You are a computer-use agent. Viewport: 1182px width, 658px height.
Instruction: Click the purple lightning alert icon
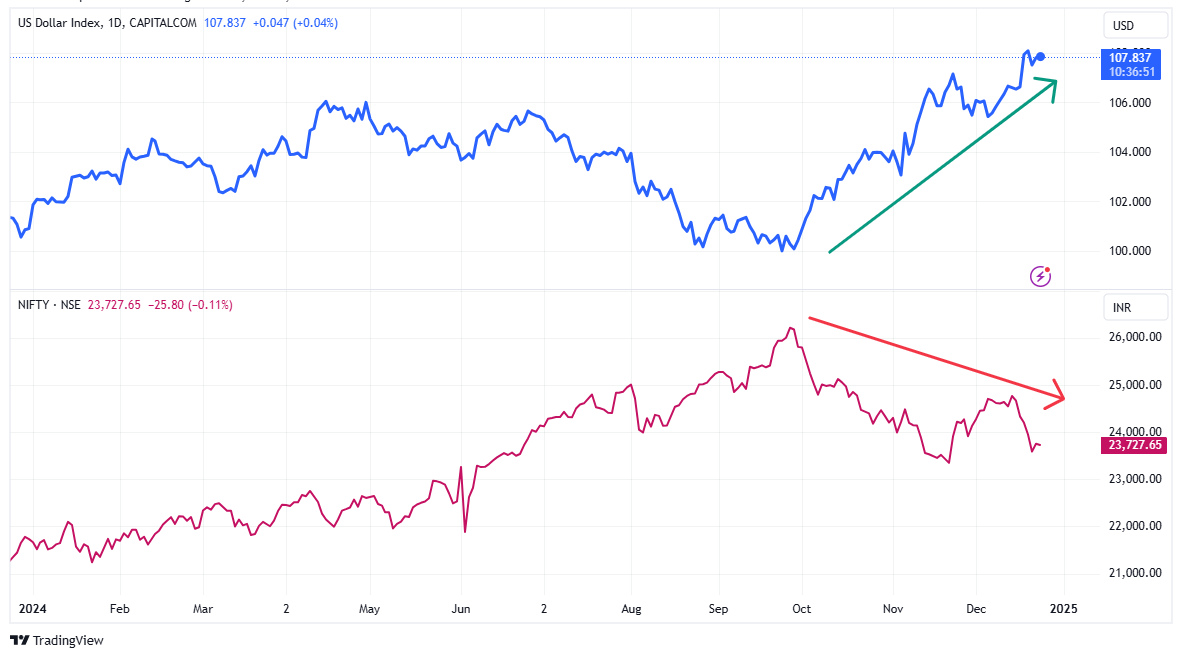(x=1040, y=275)
